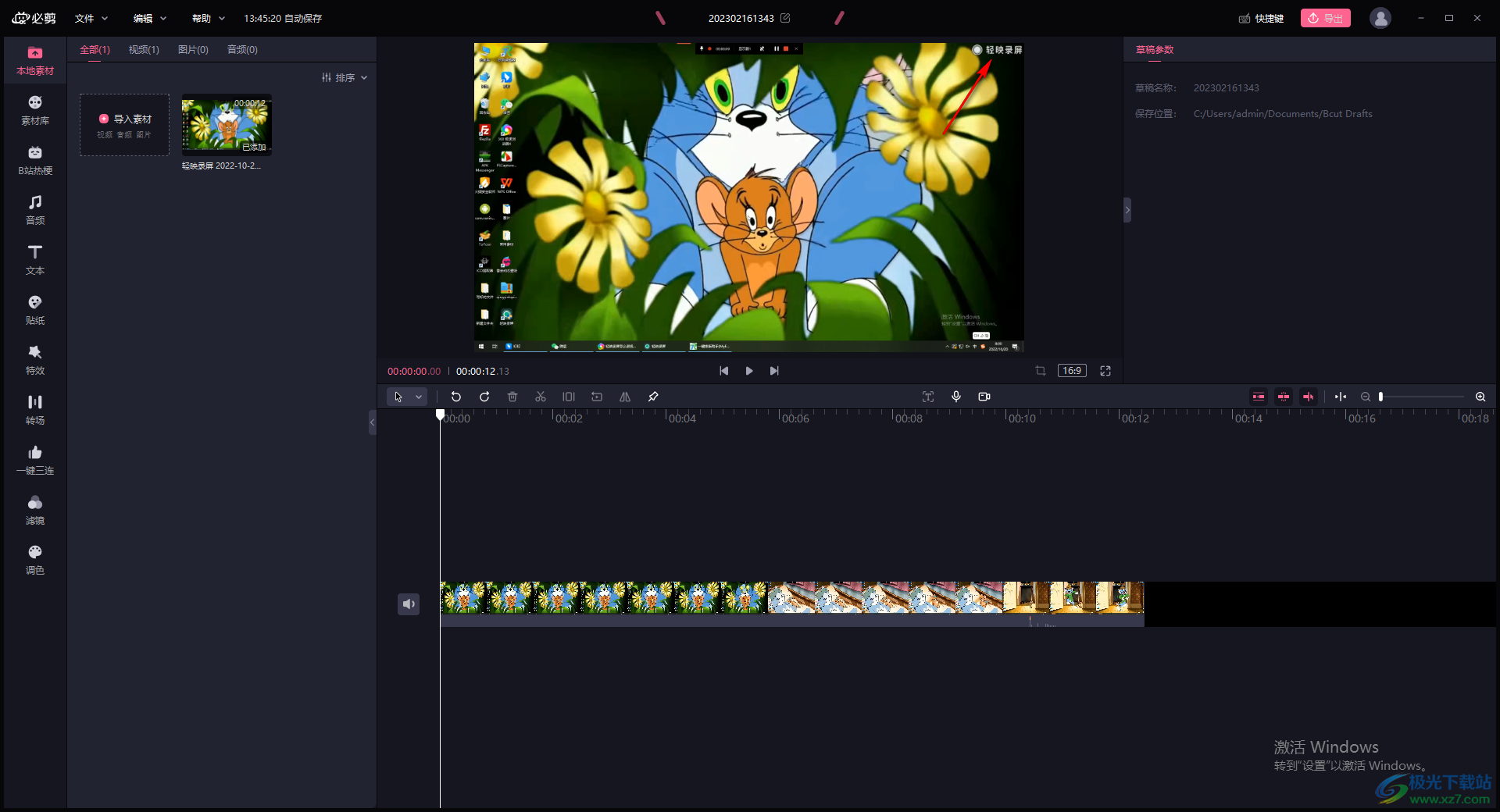Open the 编辑 menu
1500x812 pixels.
[150, 18]
